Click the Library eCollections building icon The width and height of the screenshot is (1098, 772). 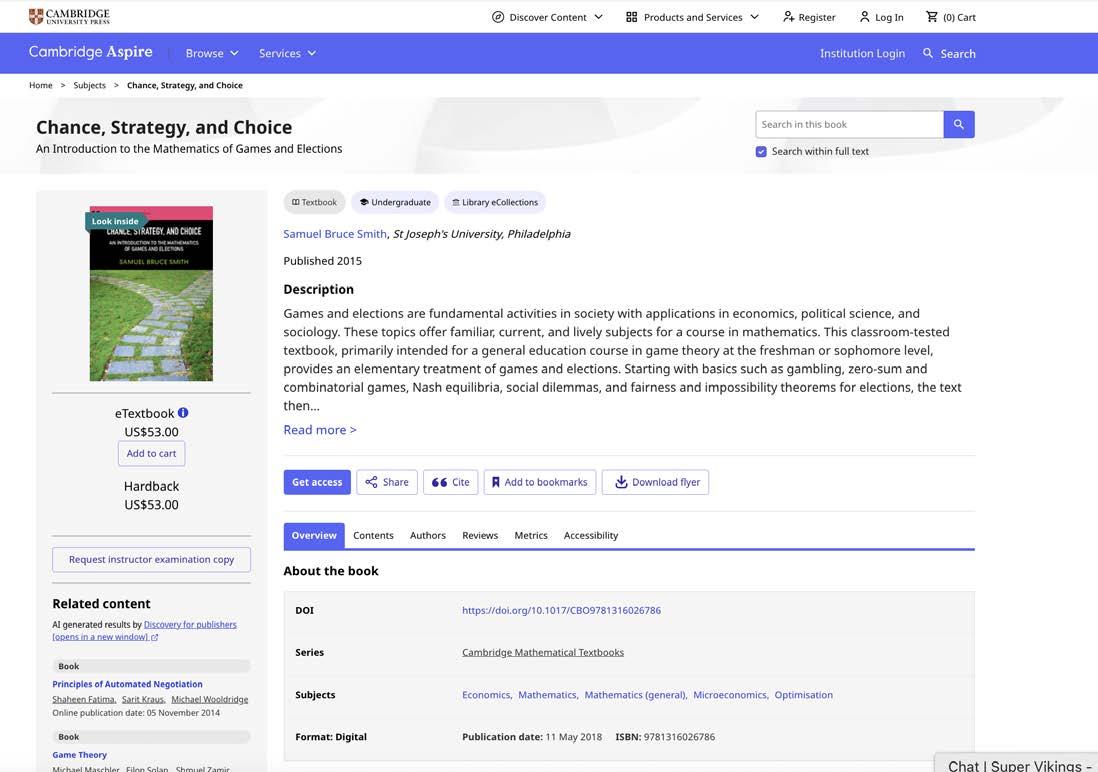456,202
